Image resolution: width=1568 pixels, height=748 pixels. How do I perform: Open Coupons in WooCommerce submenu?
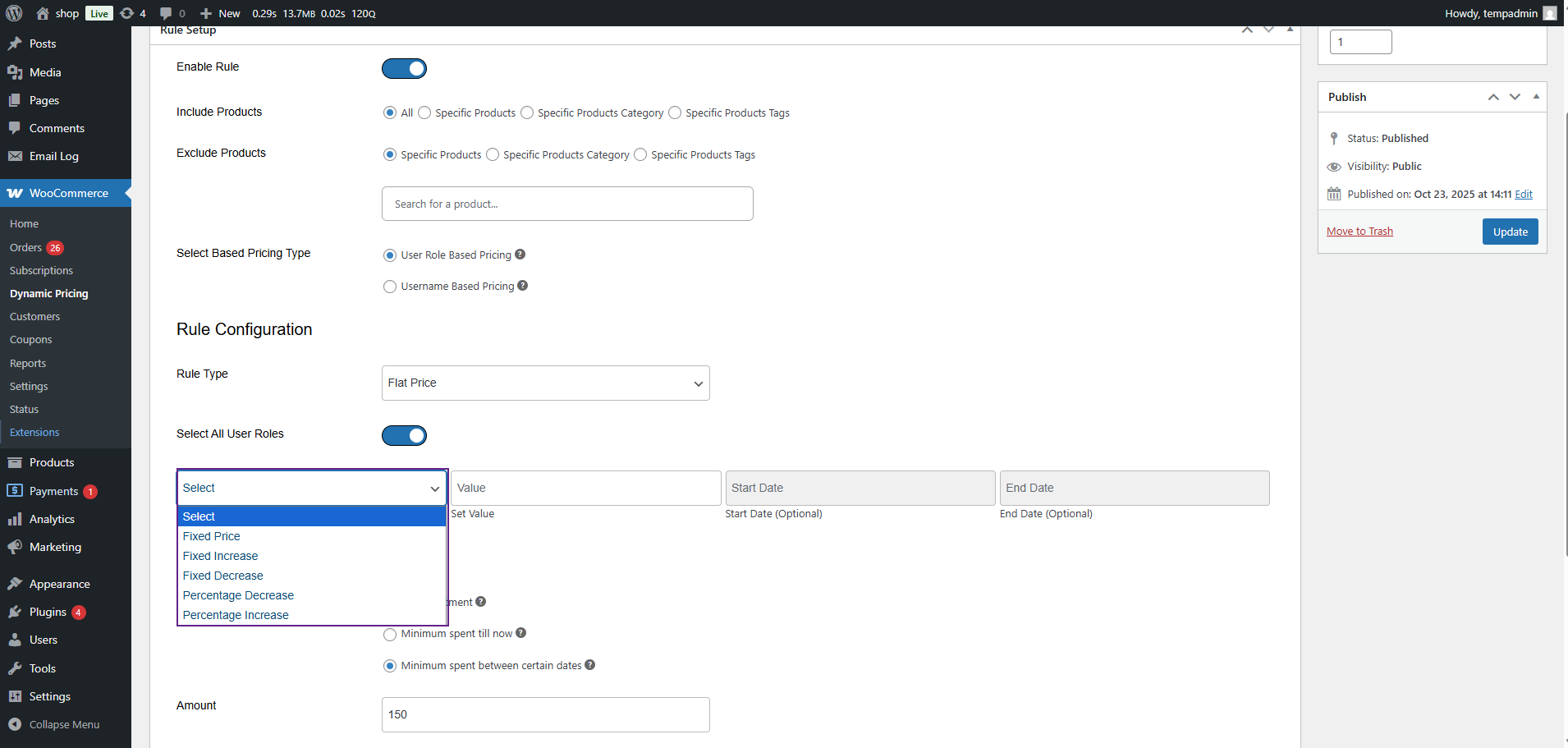[x=30, y=339]
